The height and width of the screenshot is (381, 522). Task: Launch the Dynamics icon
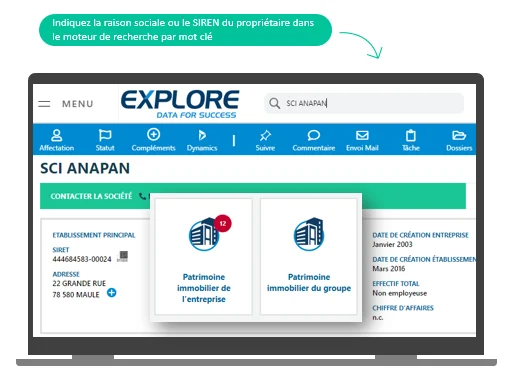pos(202,135)
